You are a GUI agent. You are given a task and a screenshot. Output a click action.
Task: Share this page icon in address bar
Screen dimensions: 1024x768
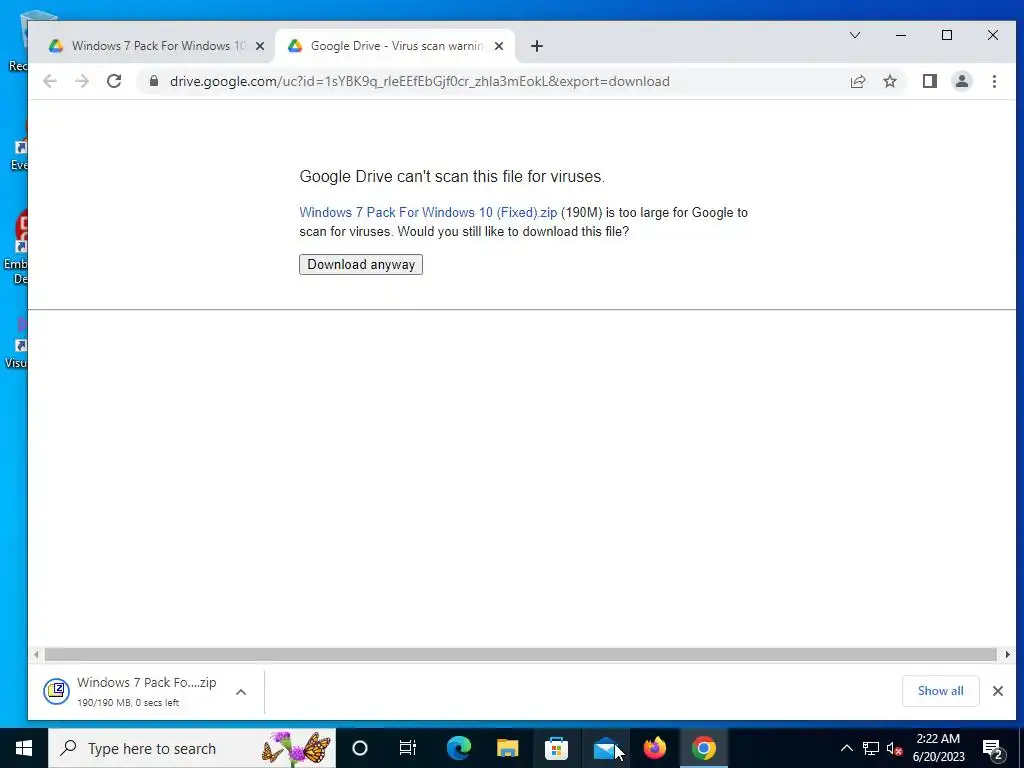click(857, 81)
